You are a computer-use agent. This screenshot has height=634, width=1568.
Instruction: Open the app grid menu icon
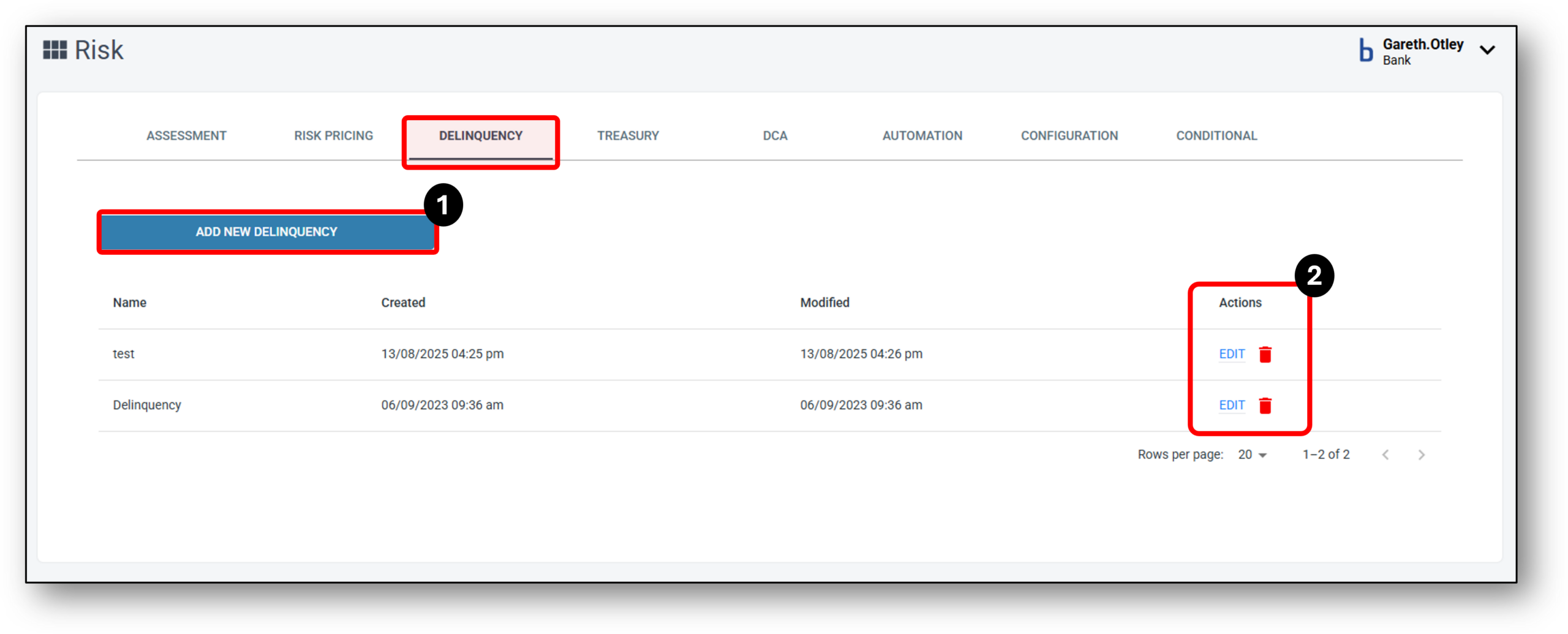coord(55,50)
